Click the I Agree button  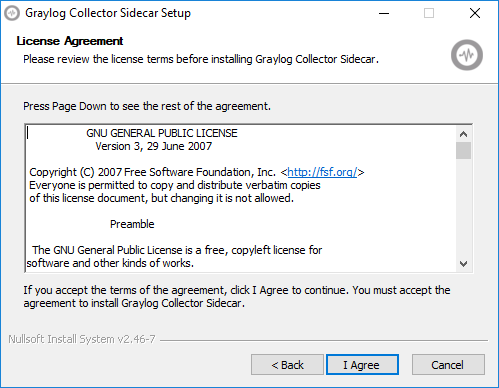[x=362, y=365]
